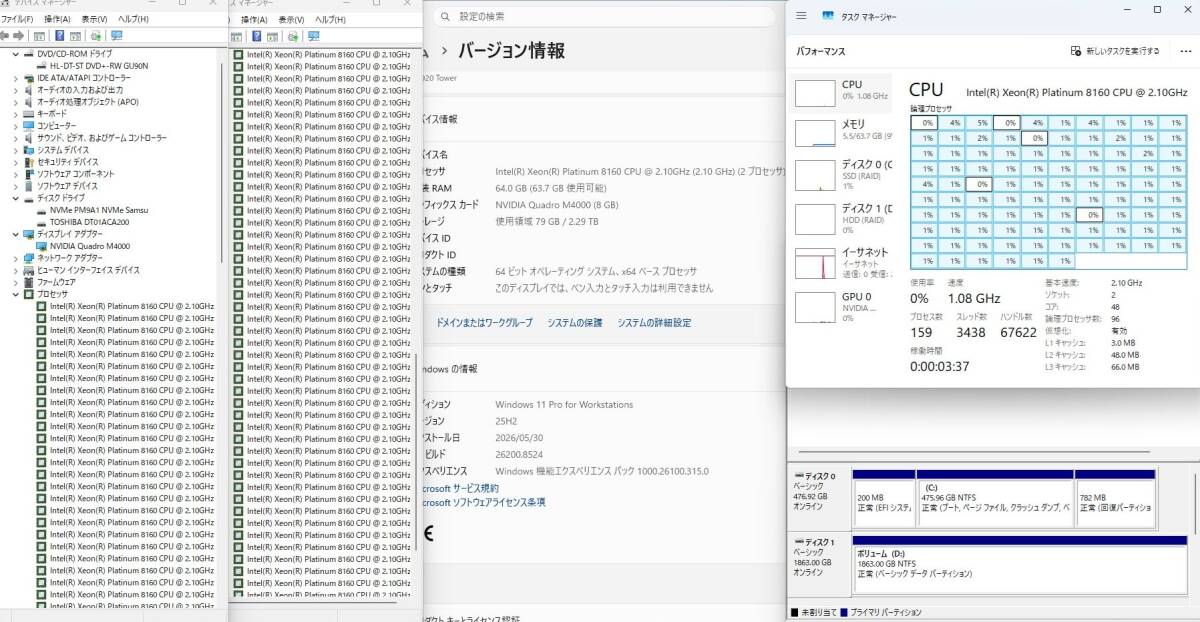Screen dimensions: 1200x622
Task: Click the ディスク 0 label in Disk Management
Action: click(815, 476)
